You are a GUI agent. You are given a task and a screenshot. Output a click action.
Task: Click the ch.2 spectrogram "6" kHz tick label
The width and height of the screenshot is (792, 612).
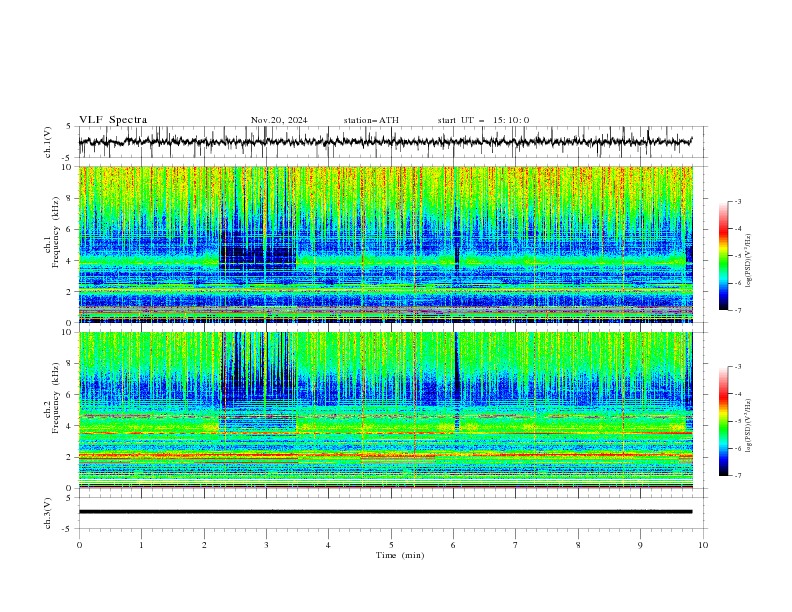[x=71, y=395]
